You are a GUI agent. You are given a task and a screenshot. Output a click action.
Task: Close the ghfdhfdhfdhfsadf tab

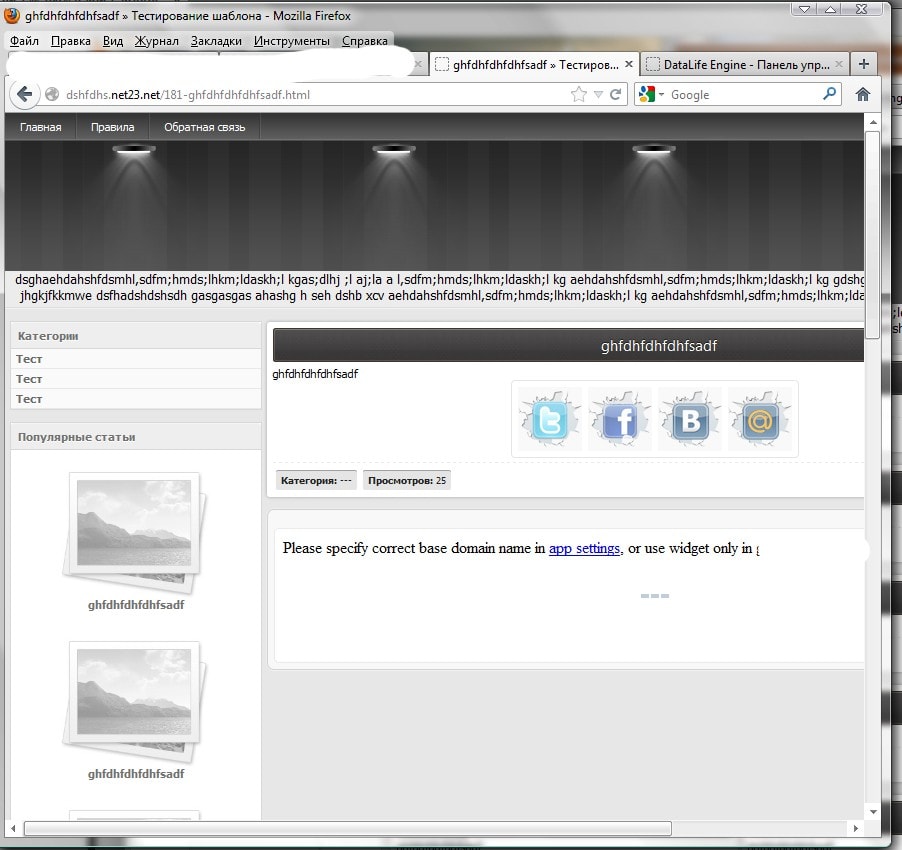pos(629,64)
